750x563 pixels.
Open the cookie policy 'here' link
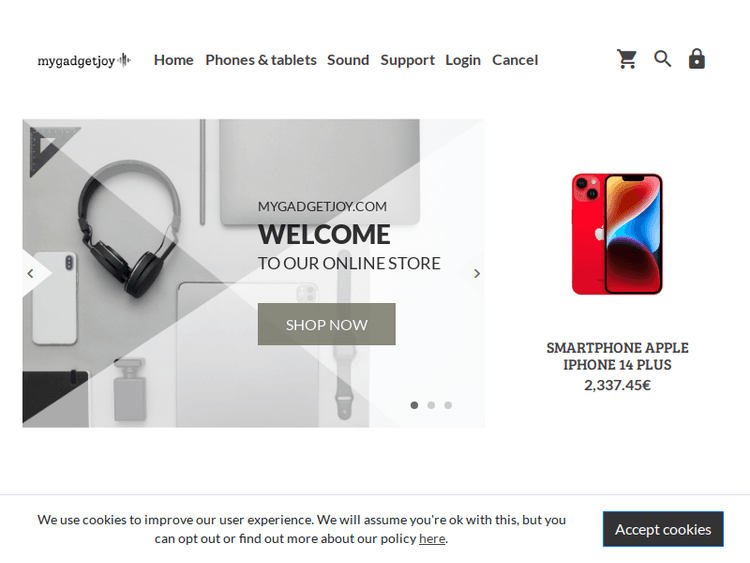point(432,539)
